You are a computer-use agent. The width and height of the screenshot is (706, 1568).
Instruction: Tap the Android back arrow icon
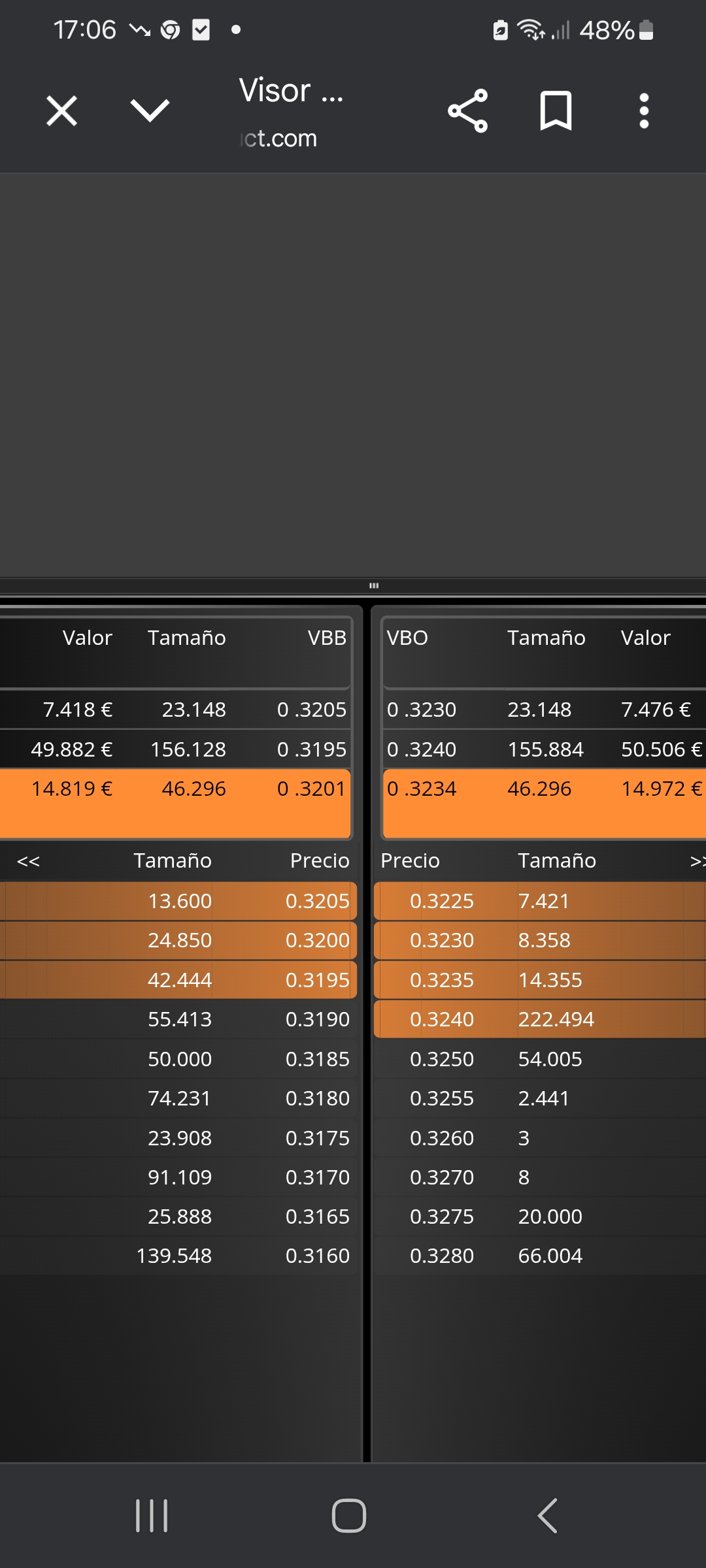click(548, 1515)
